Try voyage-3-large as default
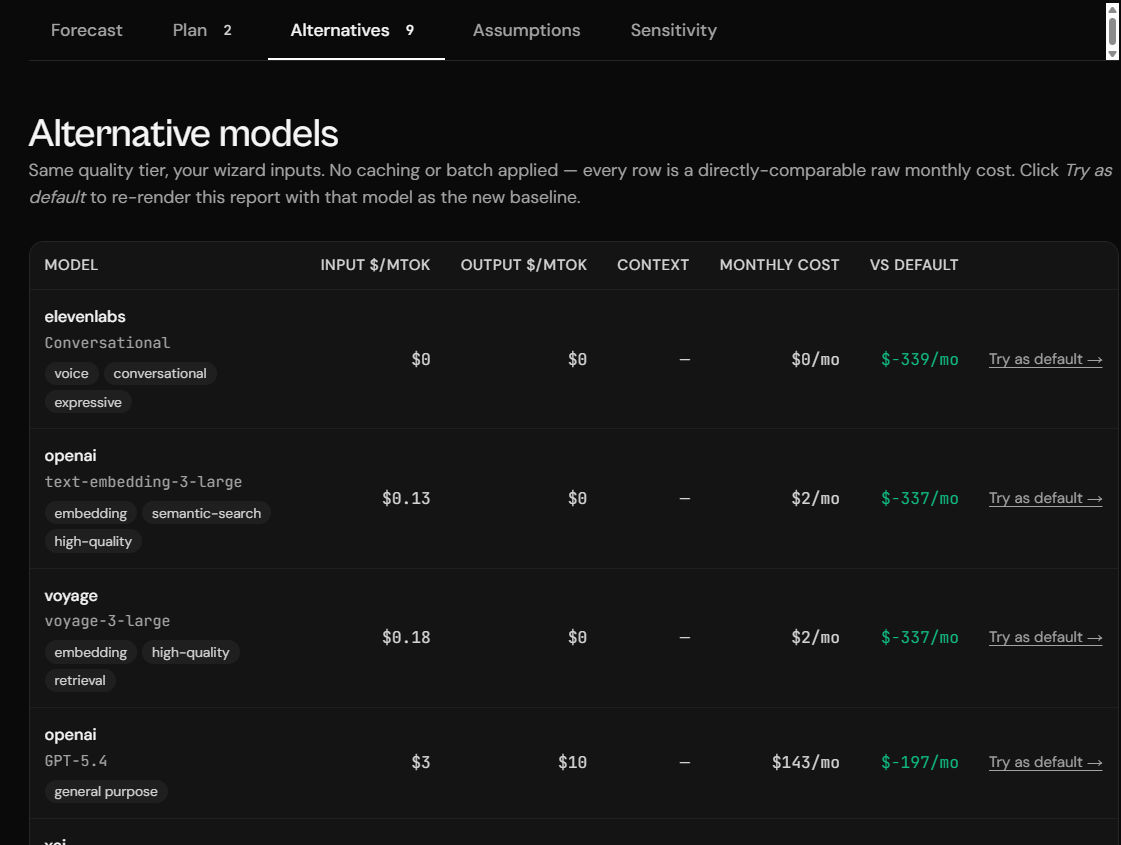Screen dimensions: 1121x845 (x=1045, y=637)
